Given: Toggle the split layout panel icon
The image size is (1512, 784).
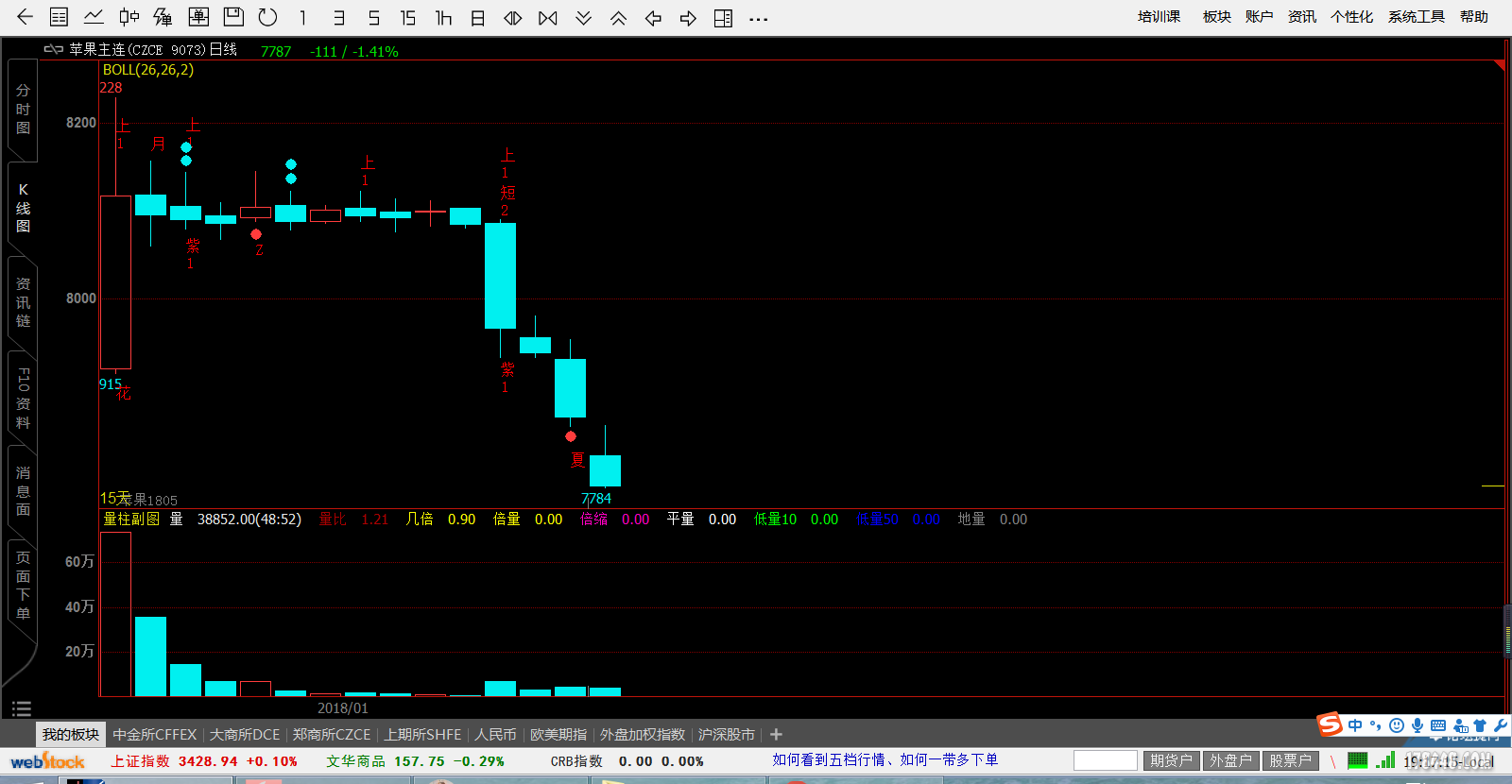Looking at the screenshot, I should pos(723,17).
